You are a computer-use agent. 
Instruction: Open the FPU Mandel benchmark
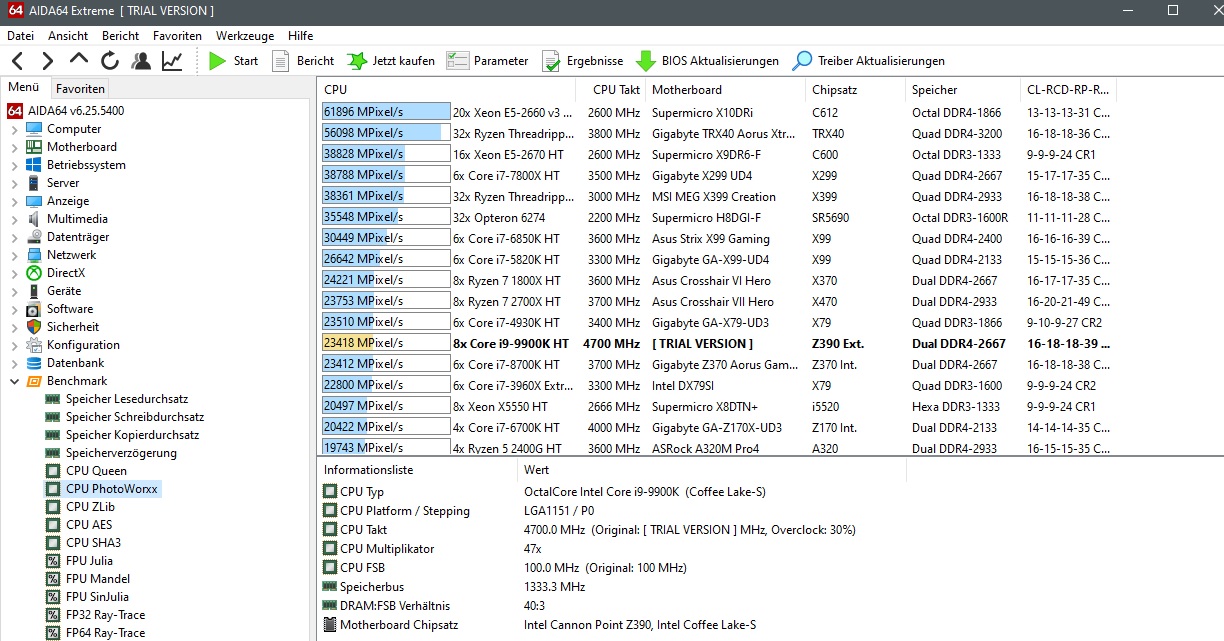(98, 579)
